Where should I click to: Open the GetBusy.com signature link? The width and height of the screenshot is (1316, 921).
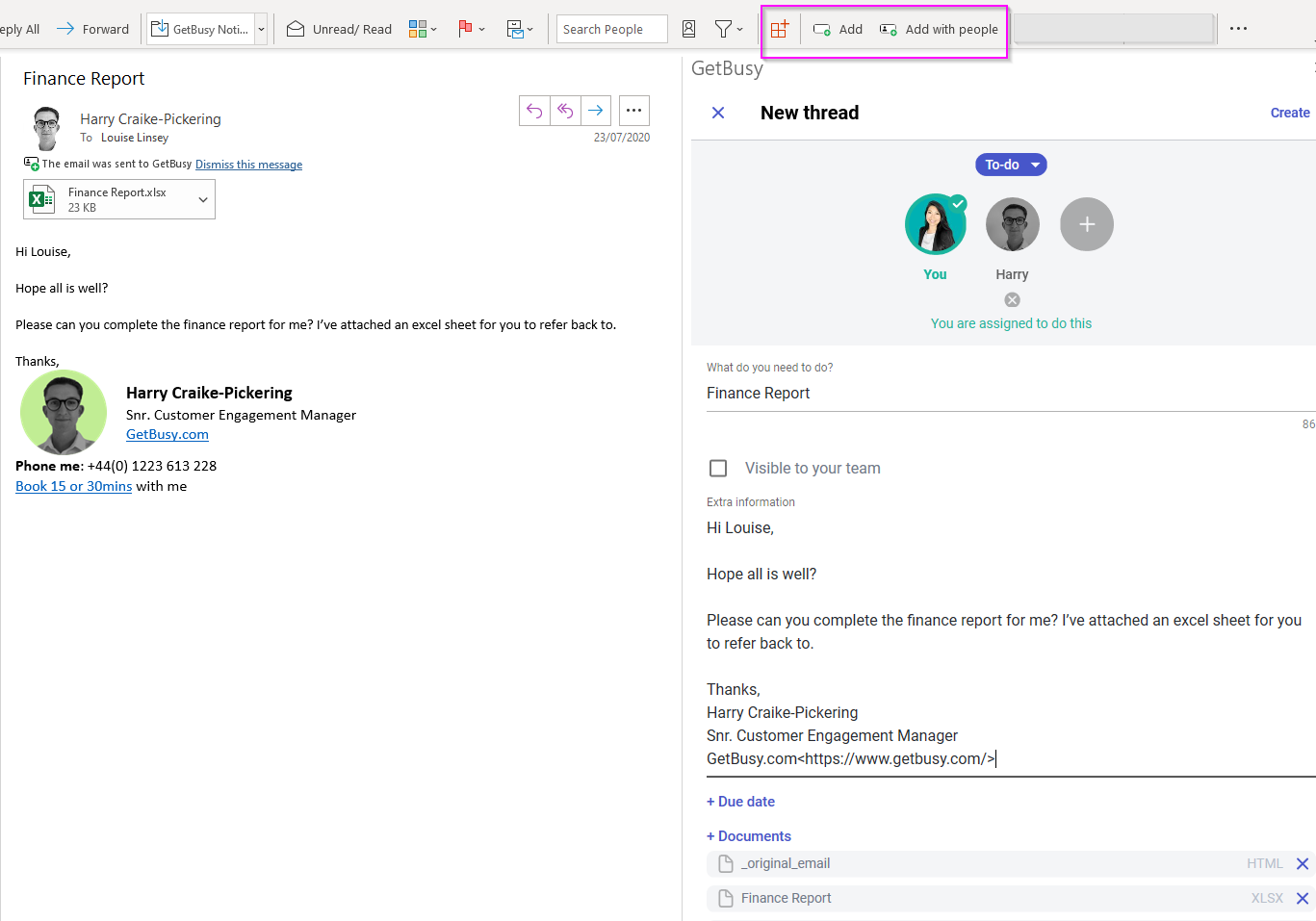(168, 434)
